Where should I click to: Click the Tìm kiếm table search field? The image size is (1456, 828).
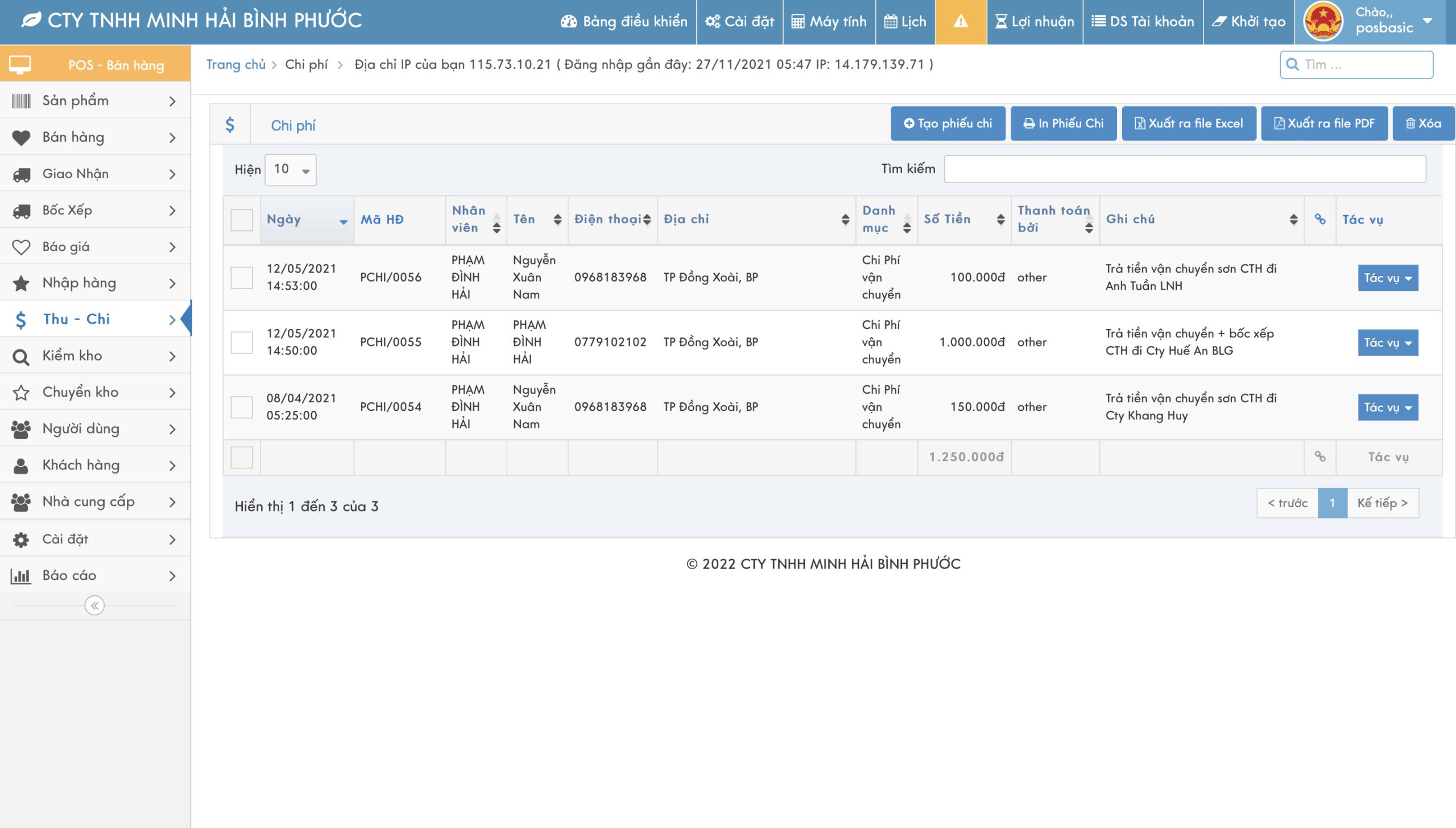[x=1185, y=169]
